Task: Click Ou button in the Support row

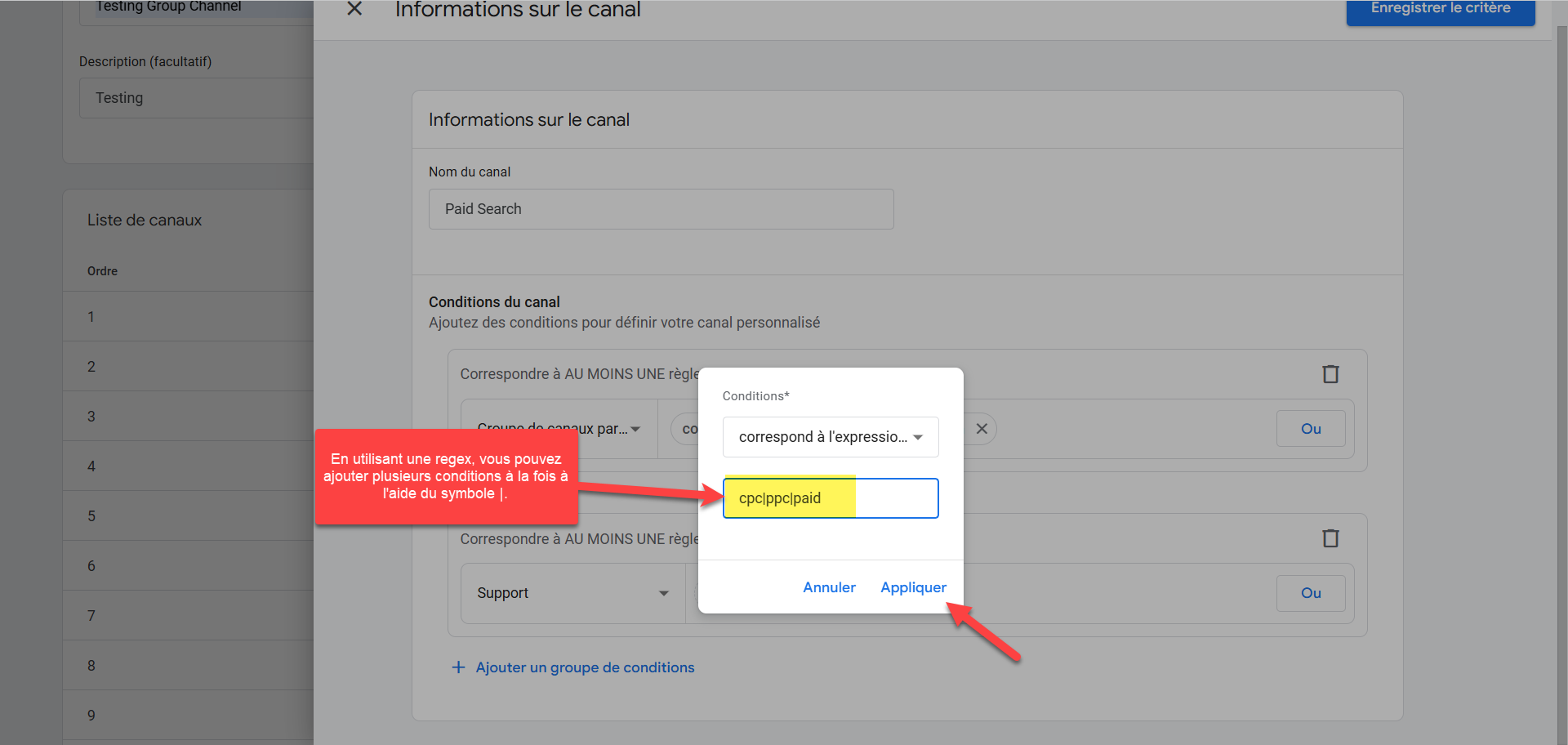Action: click(1310, 593)
